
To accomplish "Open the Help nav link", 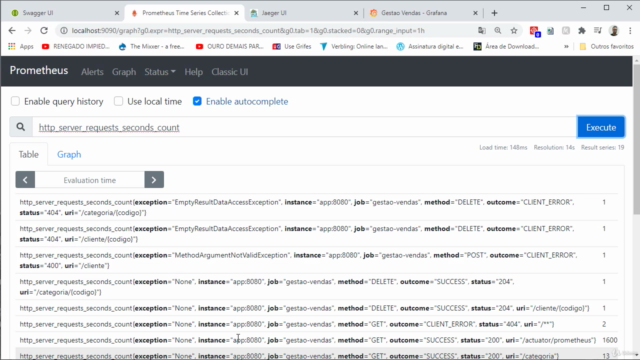I will point(193,72).
